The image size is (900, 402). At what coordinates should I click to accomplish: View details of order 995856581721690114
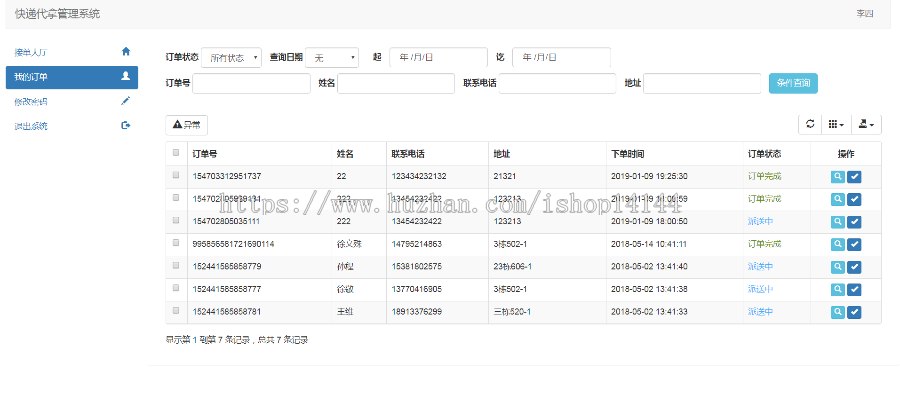point(838,245)
